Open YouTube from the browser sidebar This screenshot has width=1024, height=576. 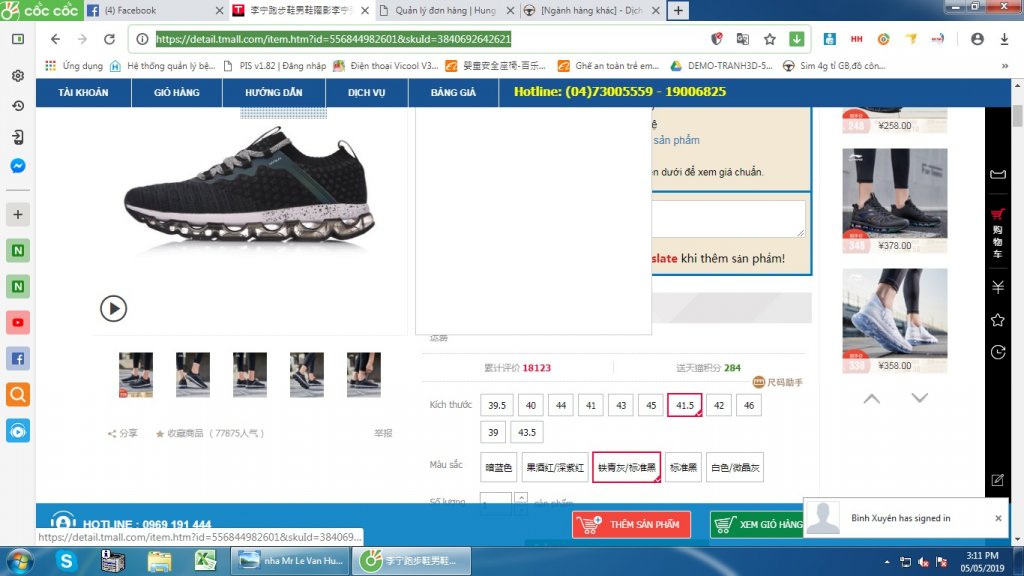pos(18,323)
